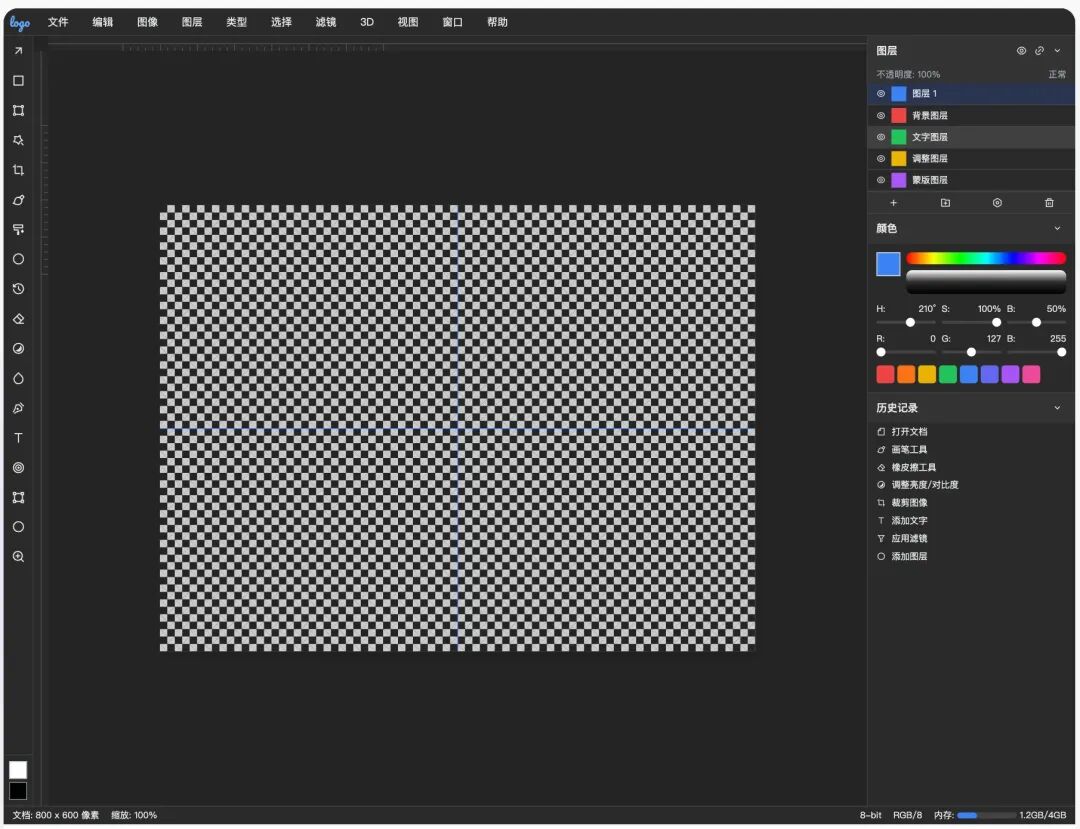Select the Crop tool in left toolbar
The height and width of the screenshot is (829, 1080).
18,170
